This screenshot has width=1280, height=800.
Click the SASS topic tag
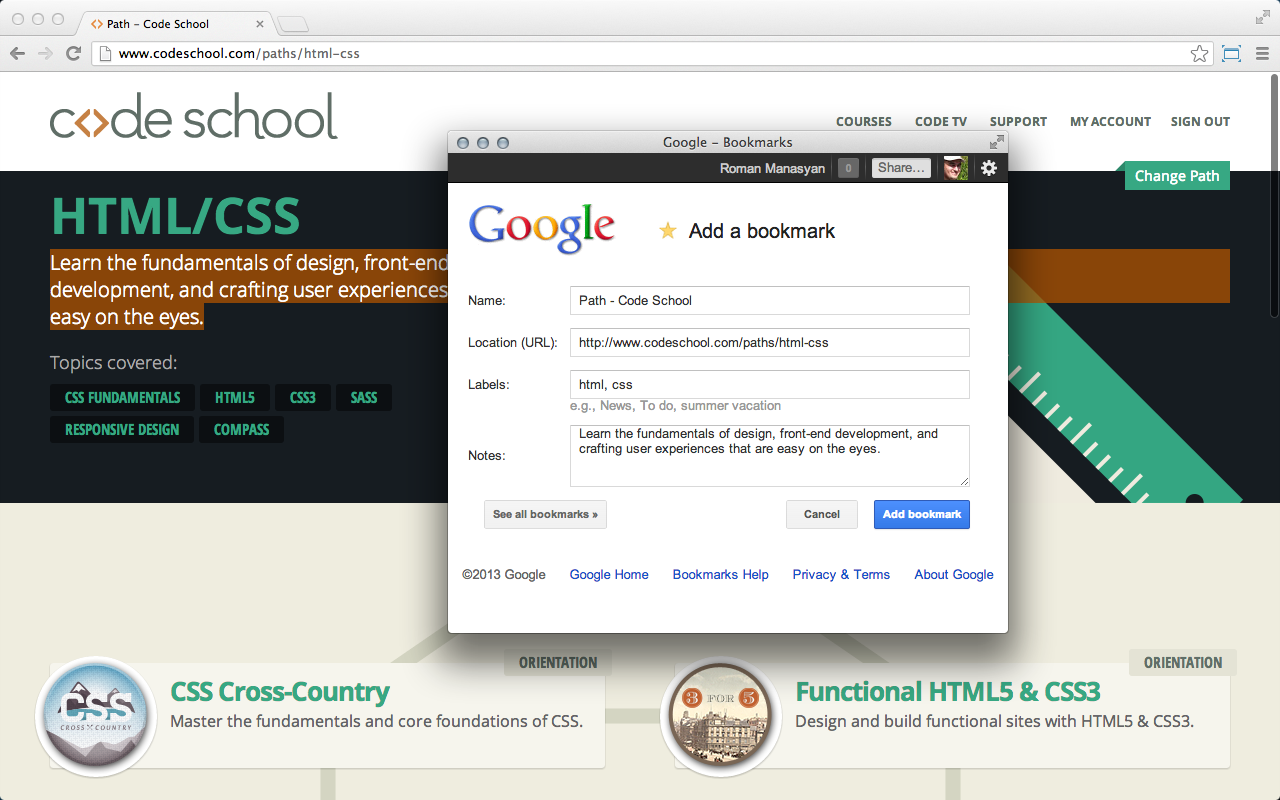pyautogui.click(x=364, y=398)
